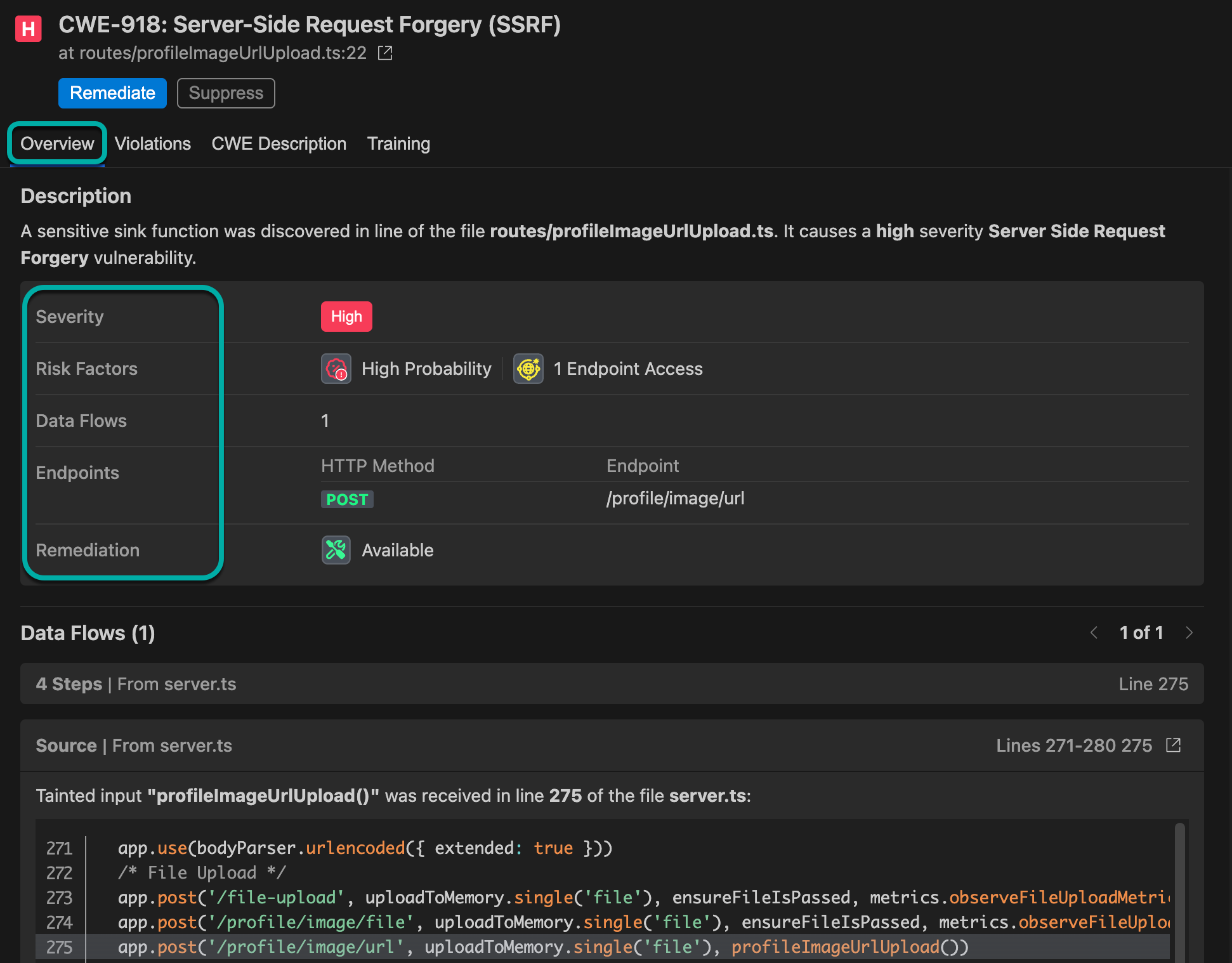
Task: Click the Suppress button
Action: 226,93
